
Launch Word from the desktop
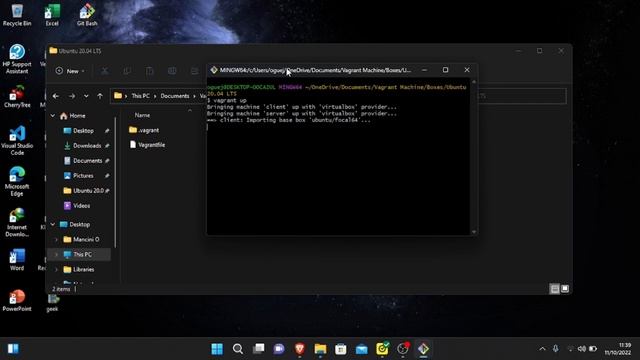click(x=17, y=260)
